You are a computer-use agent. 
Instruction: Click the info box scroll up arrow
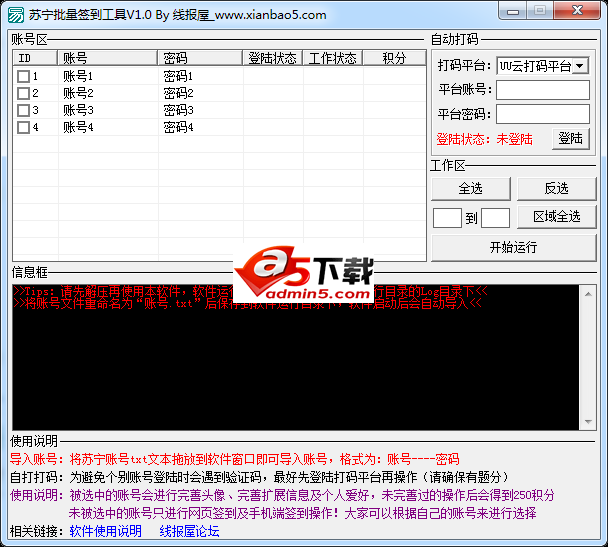tap(588, 294)
